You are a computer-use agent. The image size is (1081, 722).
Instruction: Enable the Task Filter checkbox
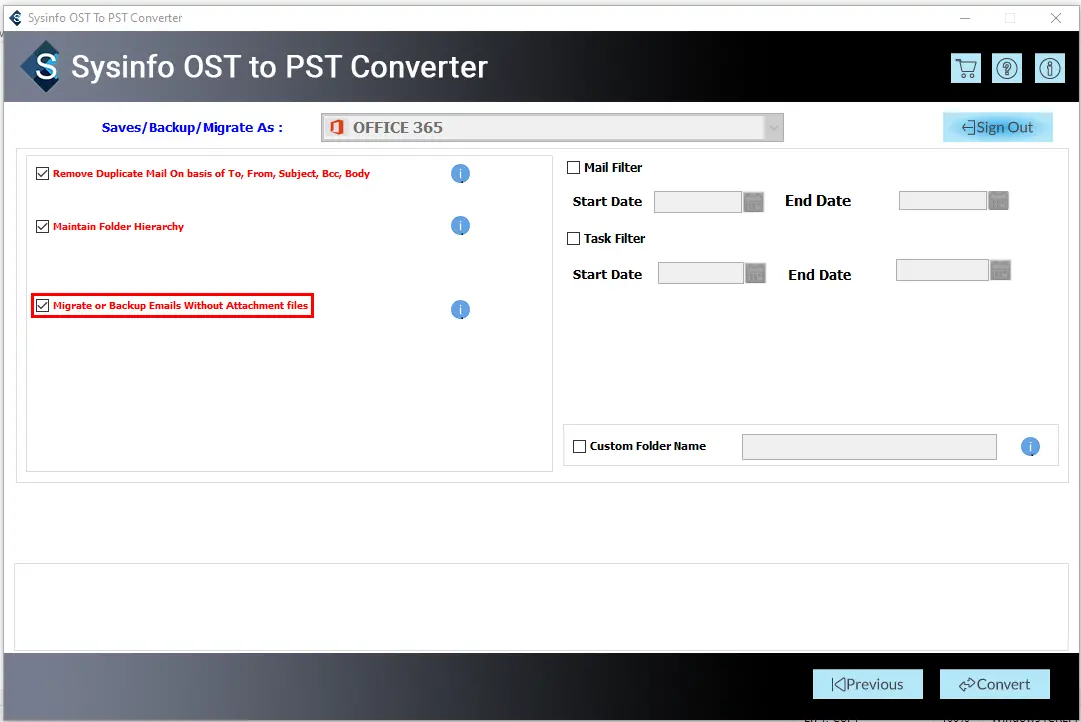tap(574, 239)
